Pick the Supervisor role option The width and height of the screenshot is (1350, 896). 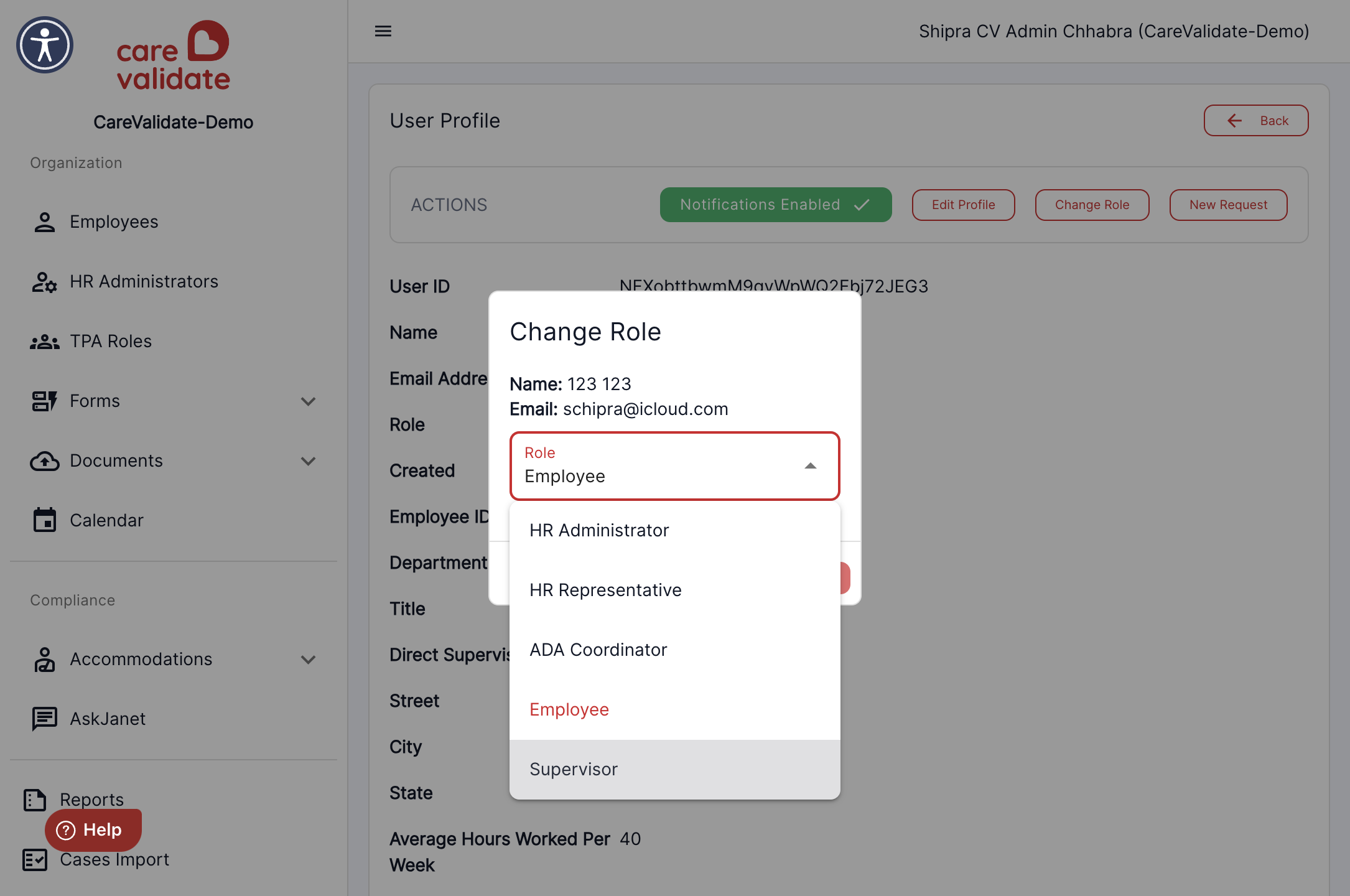click(x=674, y=769)
